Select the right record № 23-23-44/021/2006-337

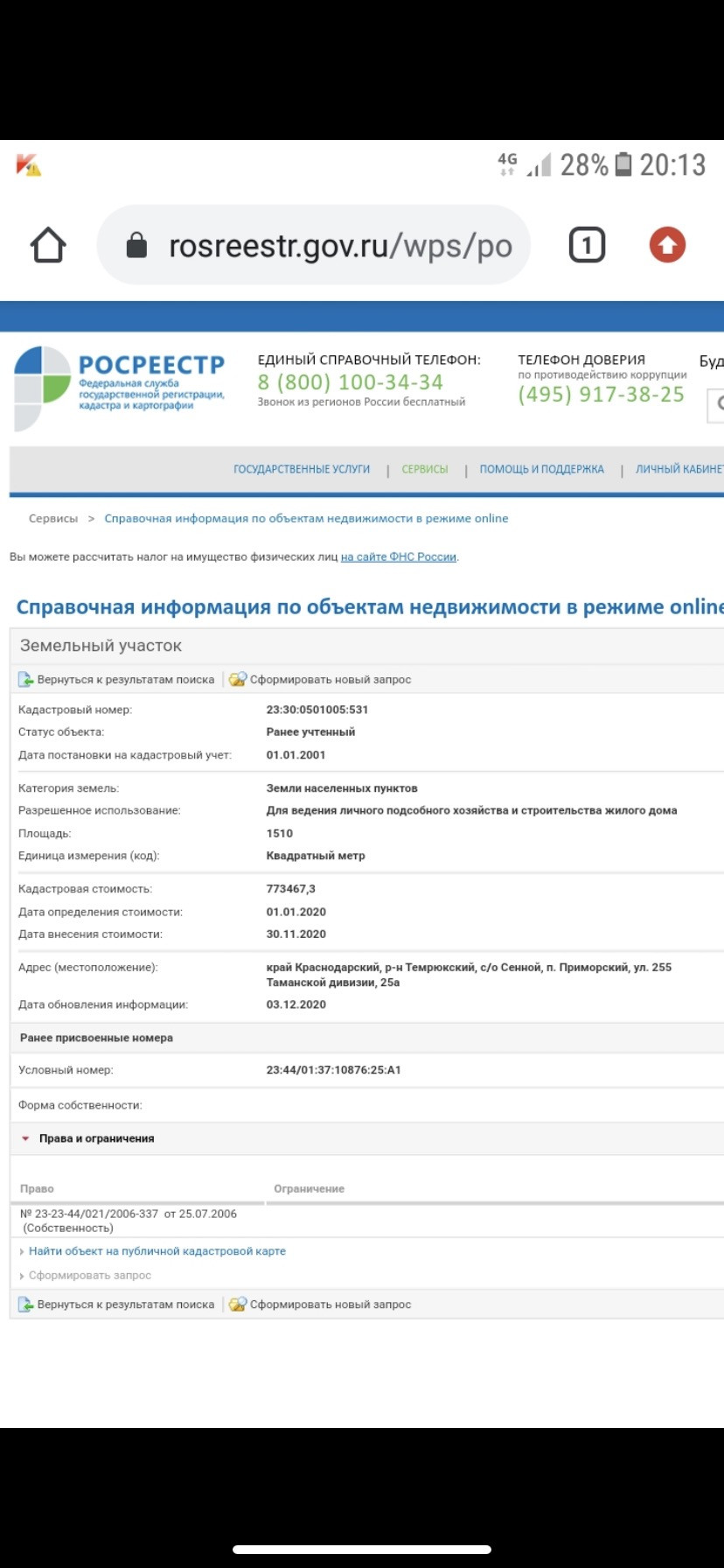[x=129, y=1220]
